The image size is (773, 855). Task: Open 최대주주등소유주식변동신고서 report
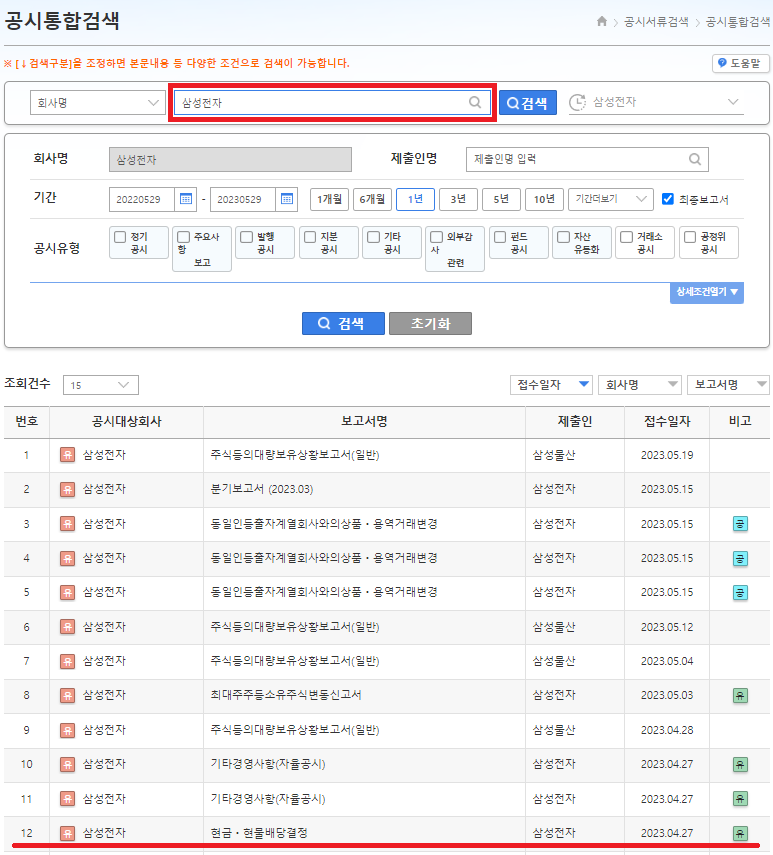click(286, 695)
